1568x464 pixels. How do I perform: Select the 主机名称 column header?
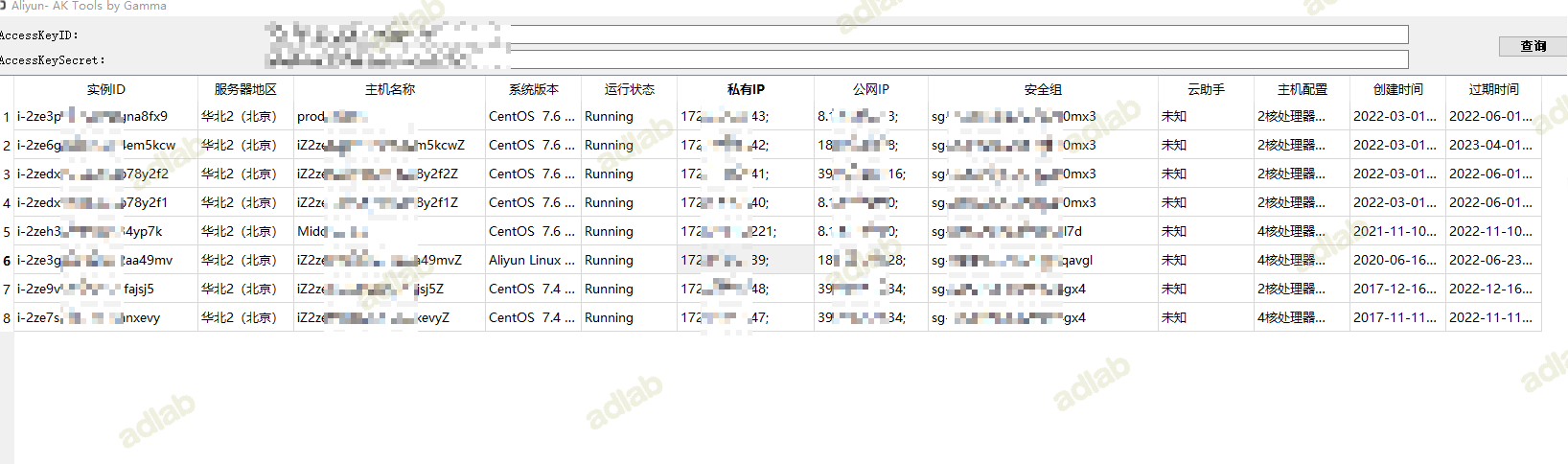click(389, 89)
